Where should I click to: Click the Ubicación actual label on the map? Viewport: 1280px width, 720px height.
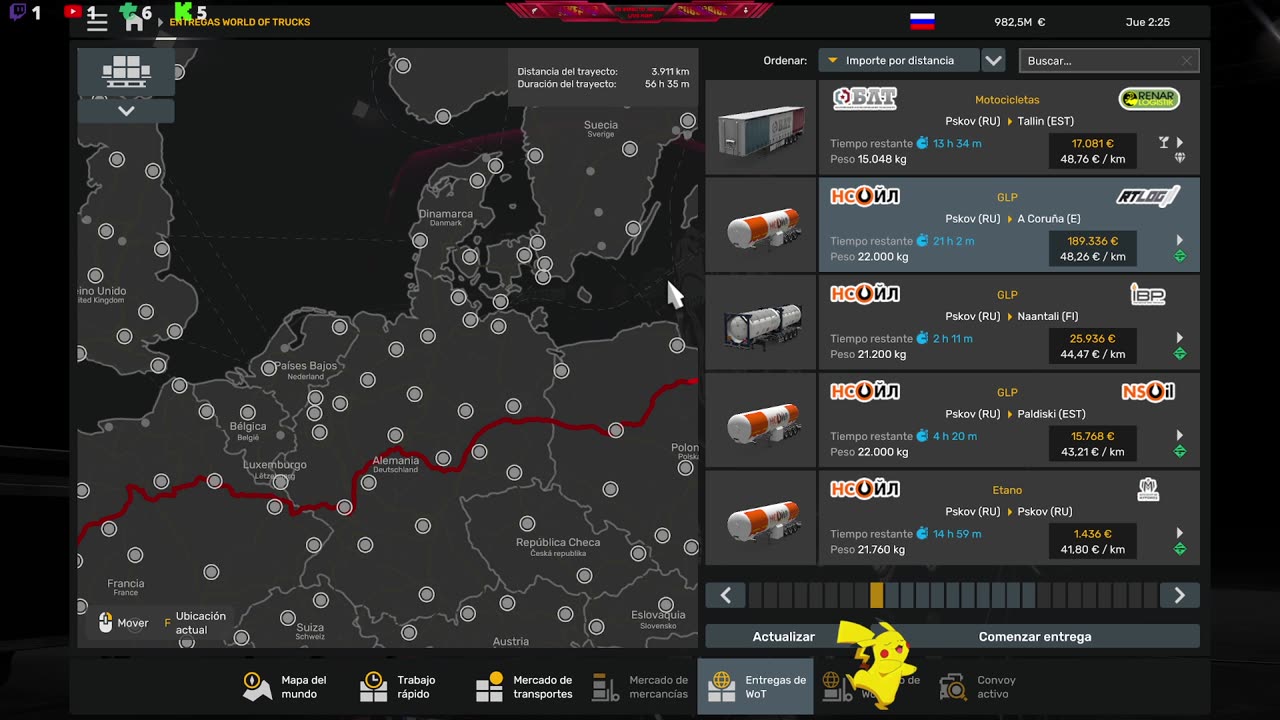click(x=201, y=623)
